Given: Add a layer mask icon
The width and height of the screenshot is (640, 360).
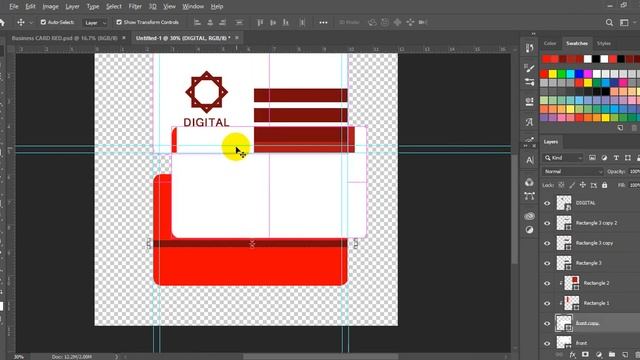Looking at the screenshot, I should (585, 355).
